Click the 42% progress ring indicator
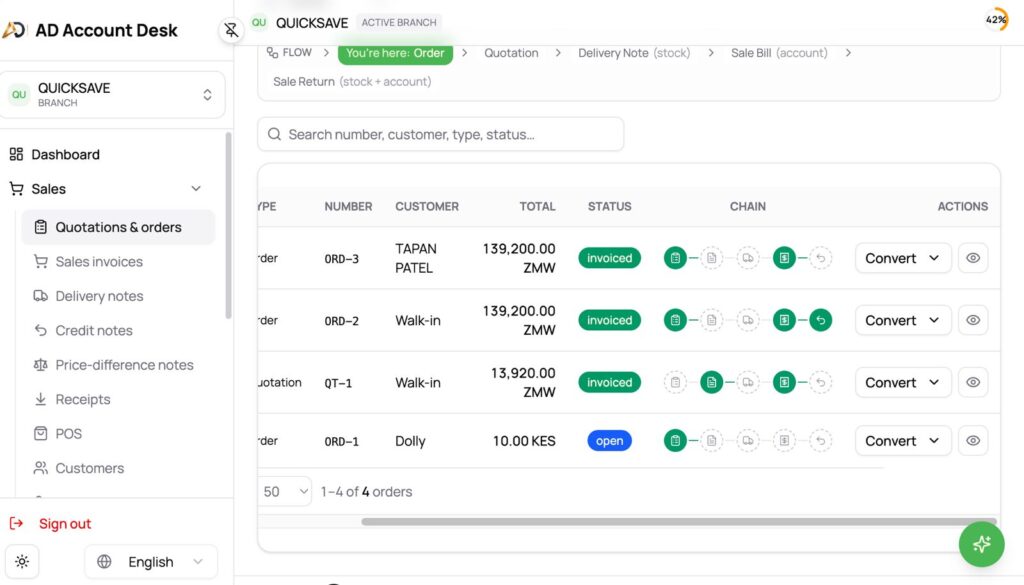 click(x=996, y=20)
